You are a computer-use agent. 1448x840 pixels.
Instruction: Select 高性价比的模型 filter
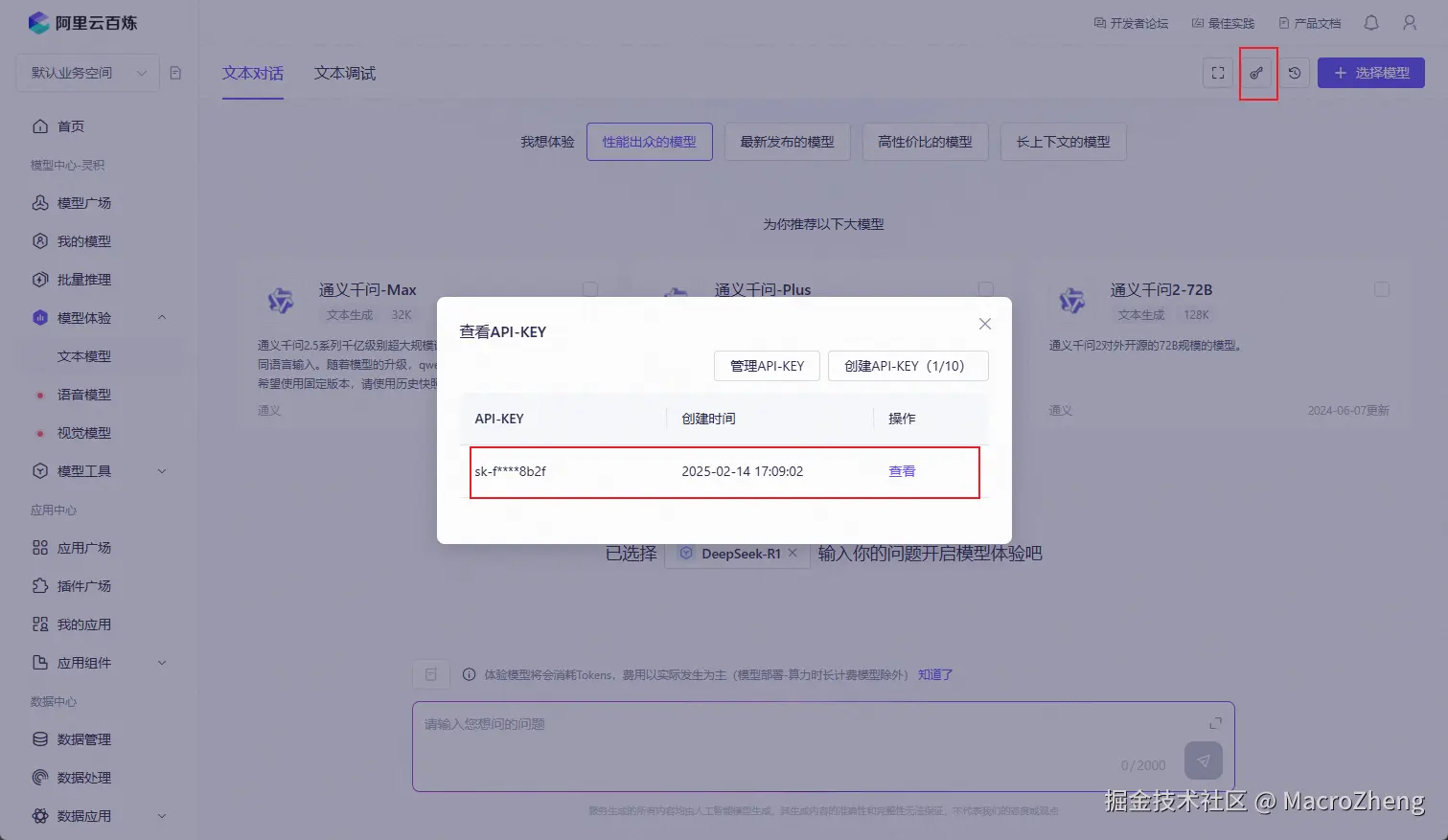click(926, 142)
